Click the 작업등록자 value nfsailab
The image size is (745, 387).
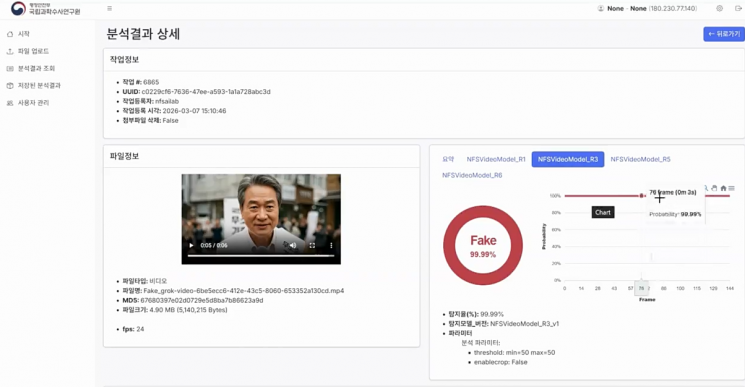pyautogui.click(x=167, y=101)
